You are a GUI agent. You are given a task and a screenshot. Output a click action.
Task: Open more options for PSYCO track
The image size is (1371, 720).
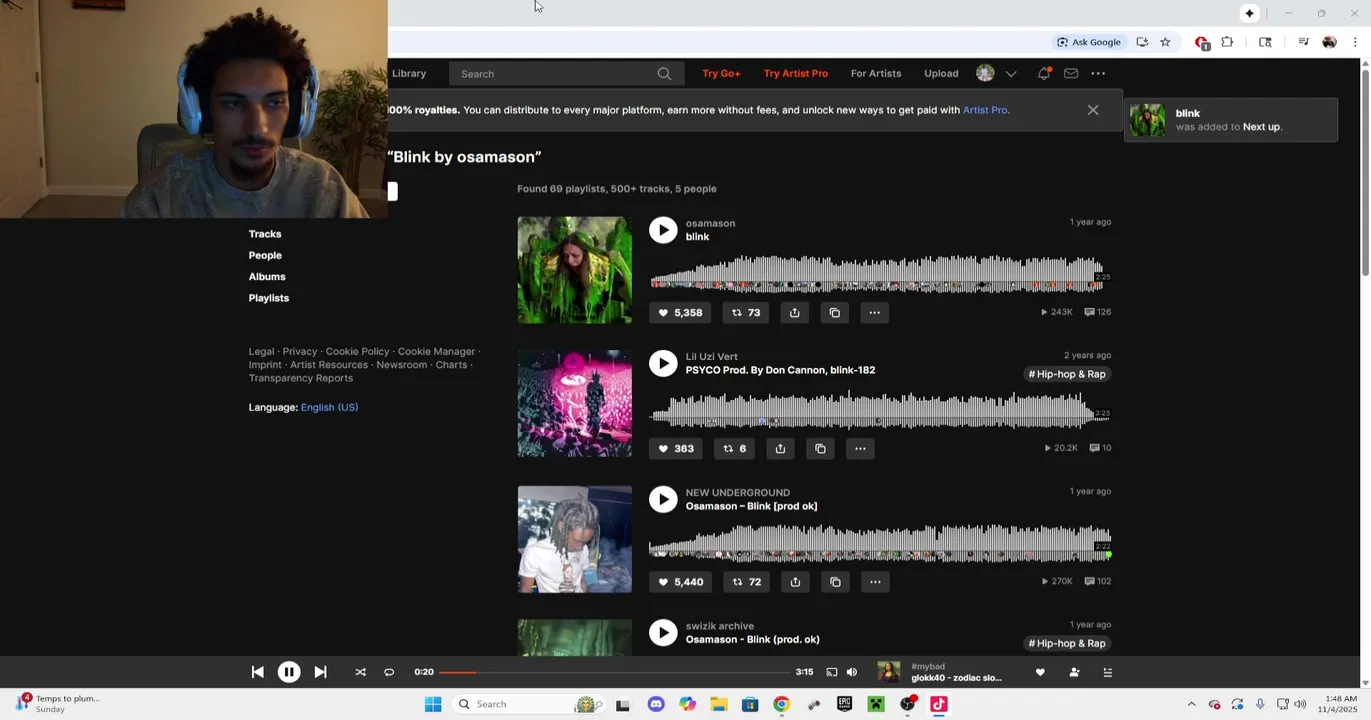pos(860,449)
